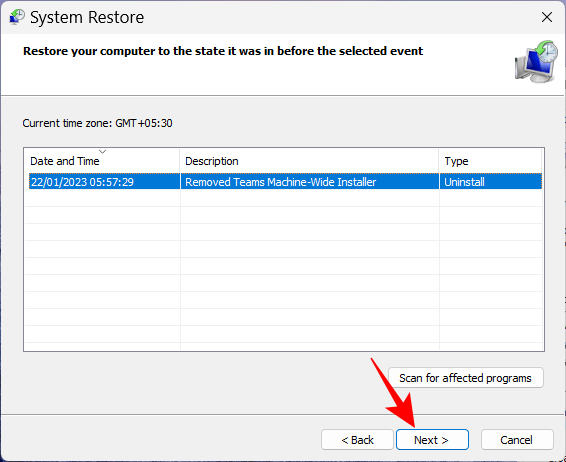Cancel the System Restore wizard

tap(517, 440)
